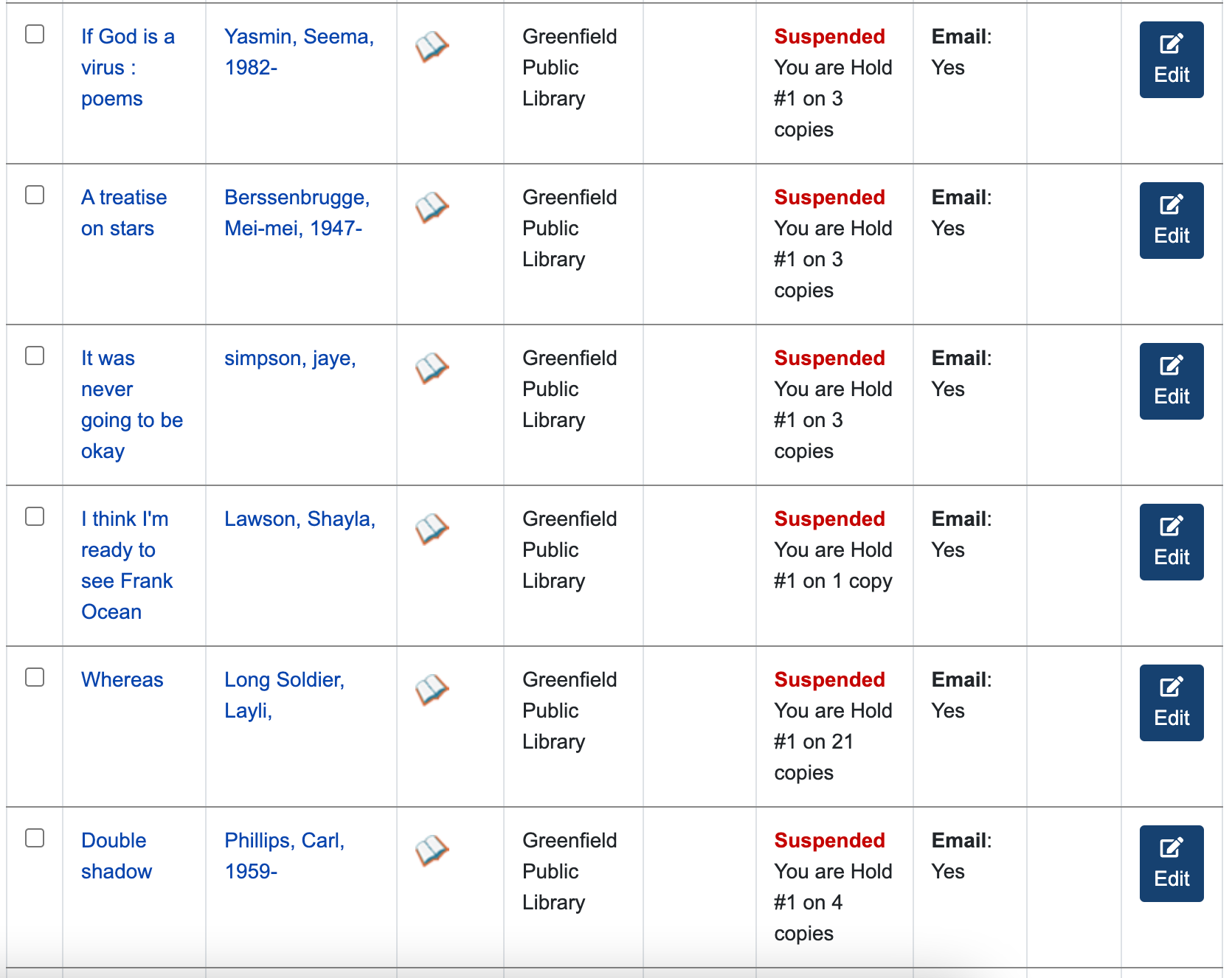Viewport: 1232px width, 978px height.
Task: Click the book icon next to I think I'm ready to see Frank Ocean
Action: (432, 529)
